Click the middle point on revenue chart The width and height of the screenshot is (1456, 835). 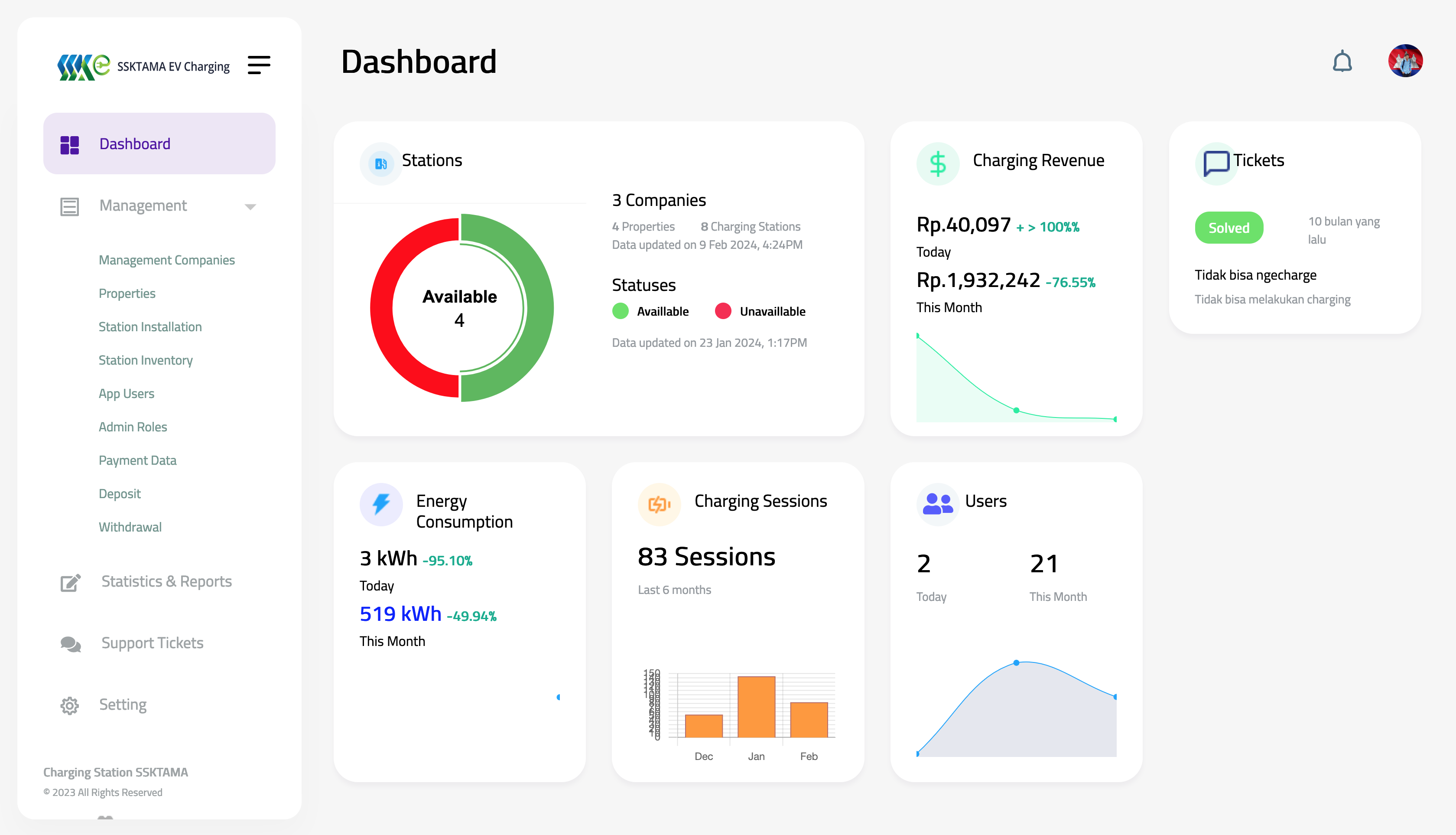point(1016,410)
